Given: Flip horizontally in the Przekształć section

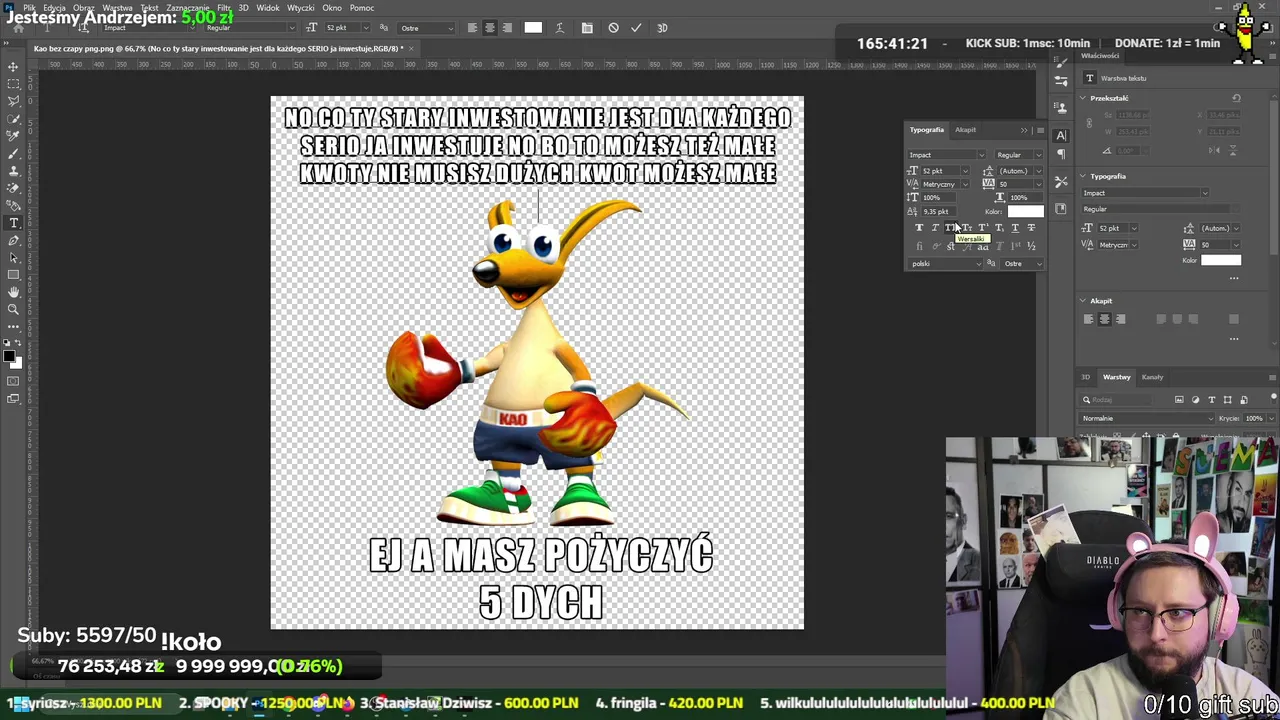Looking at the screenshot, I should 1214,150.
